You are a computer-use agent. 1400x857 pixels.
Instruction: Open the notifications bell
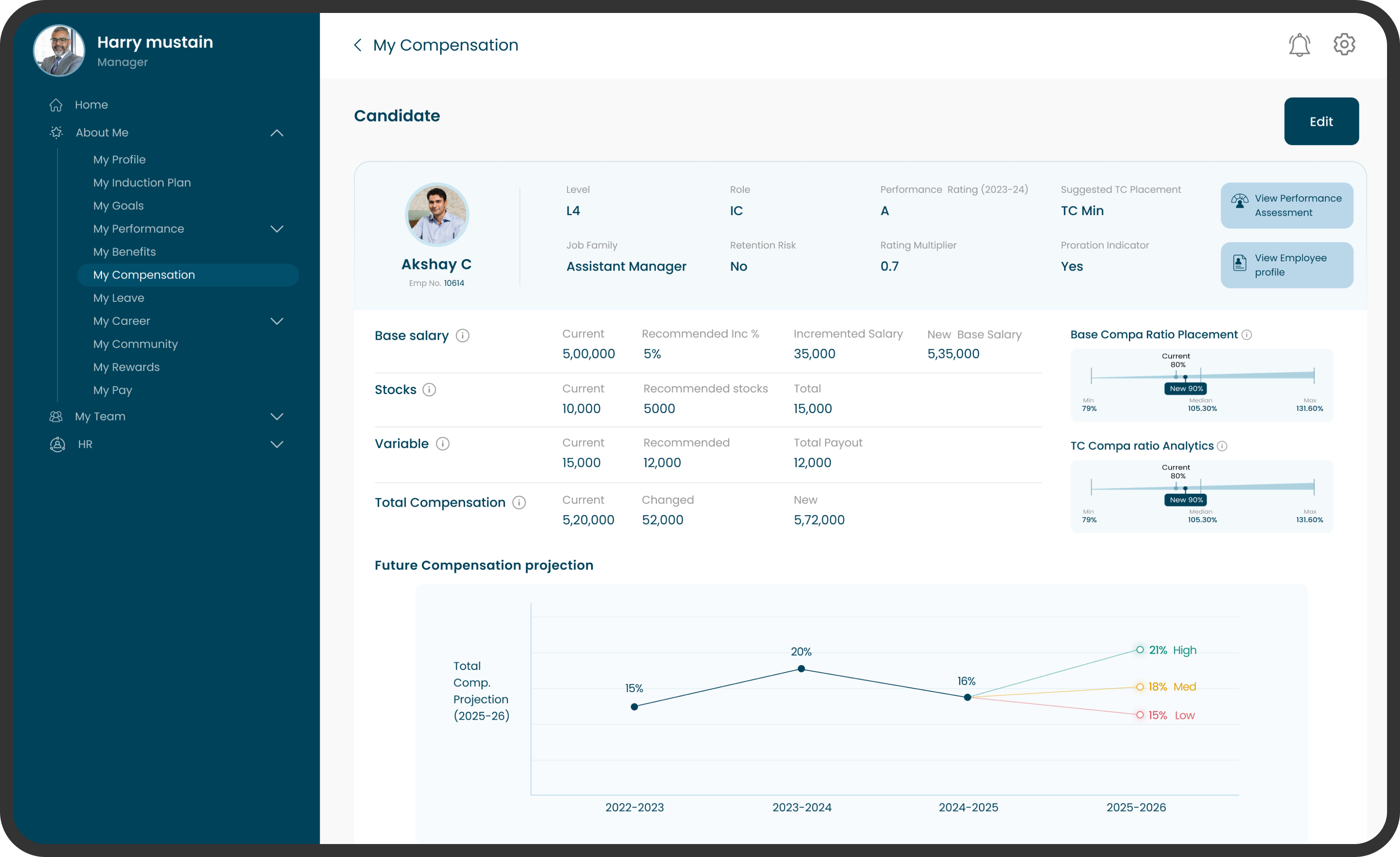[x=1299, y=45]
